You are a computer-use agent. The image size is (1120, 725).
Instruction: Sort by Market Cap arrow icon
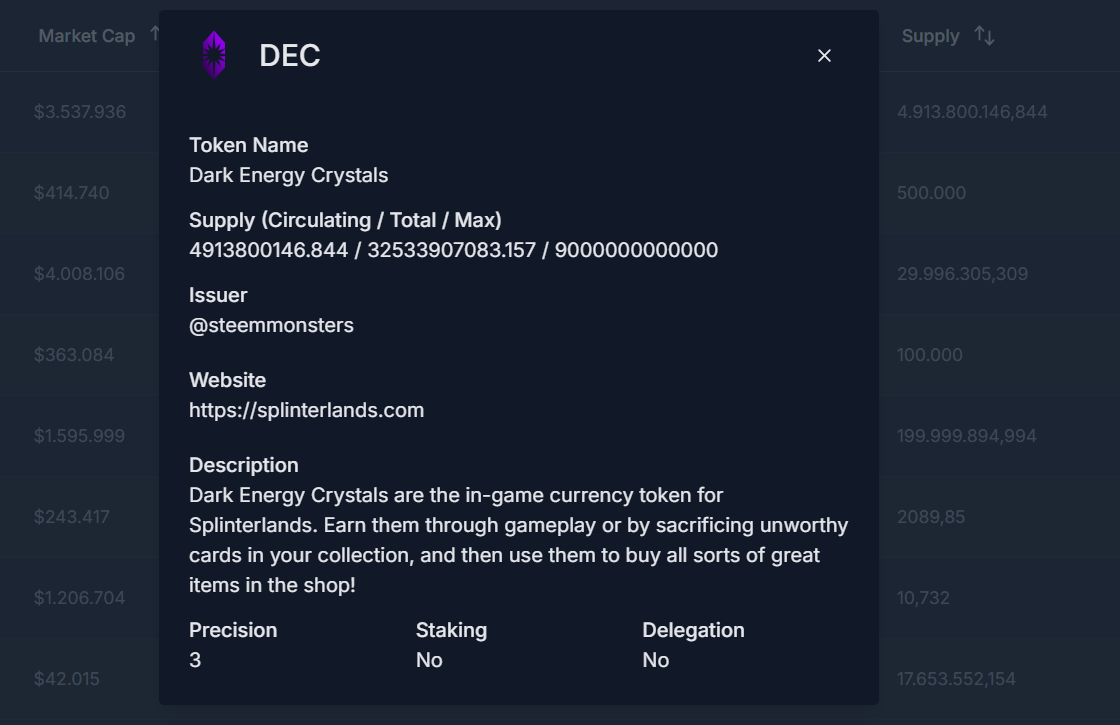(x=155, y=35)
